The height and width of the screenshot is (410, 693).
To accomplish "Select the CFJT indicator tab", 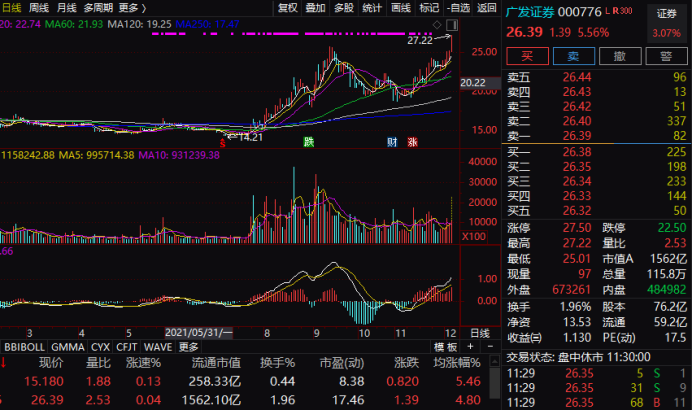I will [x=127, y=347].
